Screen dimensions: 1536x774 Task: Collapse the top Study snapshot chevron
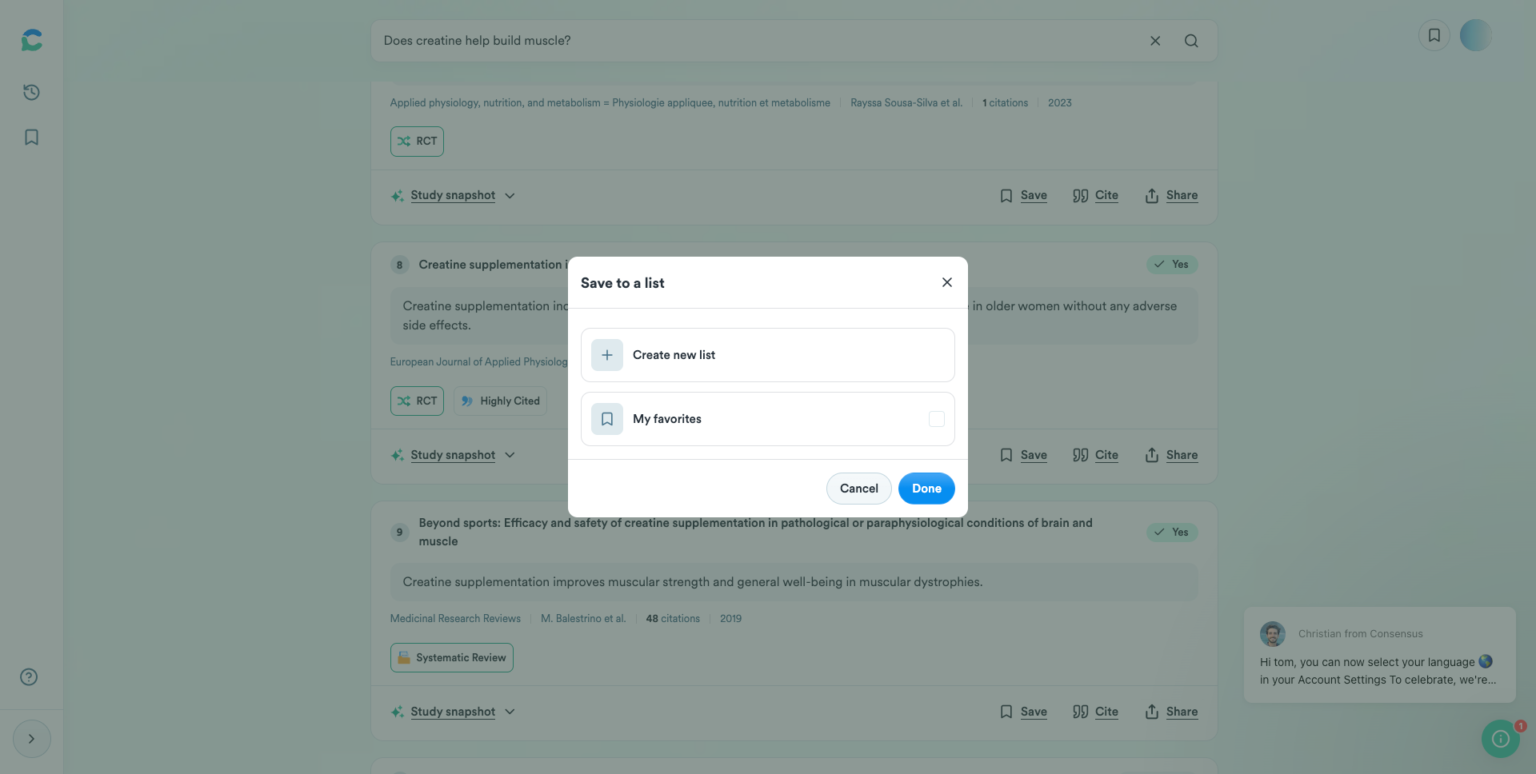(x=511, y=195)
